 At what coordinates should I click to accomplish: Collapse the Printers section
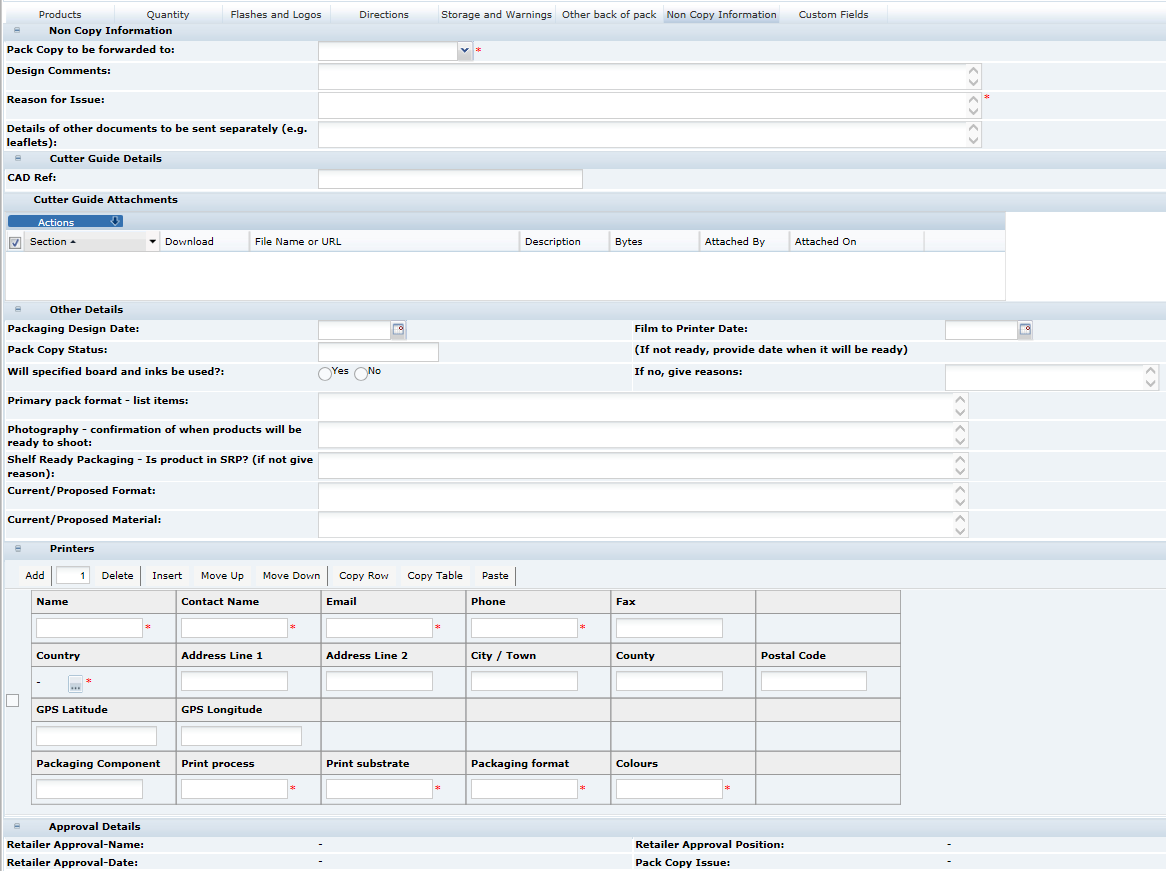16,549
